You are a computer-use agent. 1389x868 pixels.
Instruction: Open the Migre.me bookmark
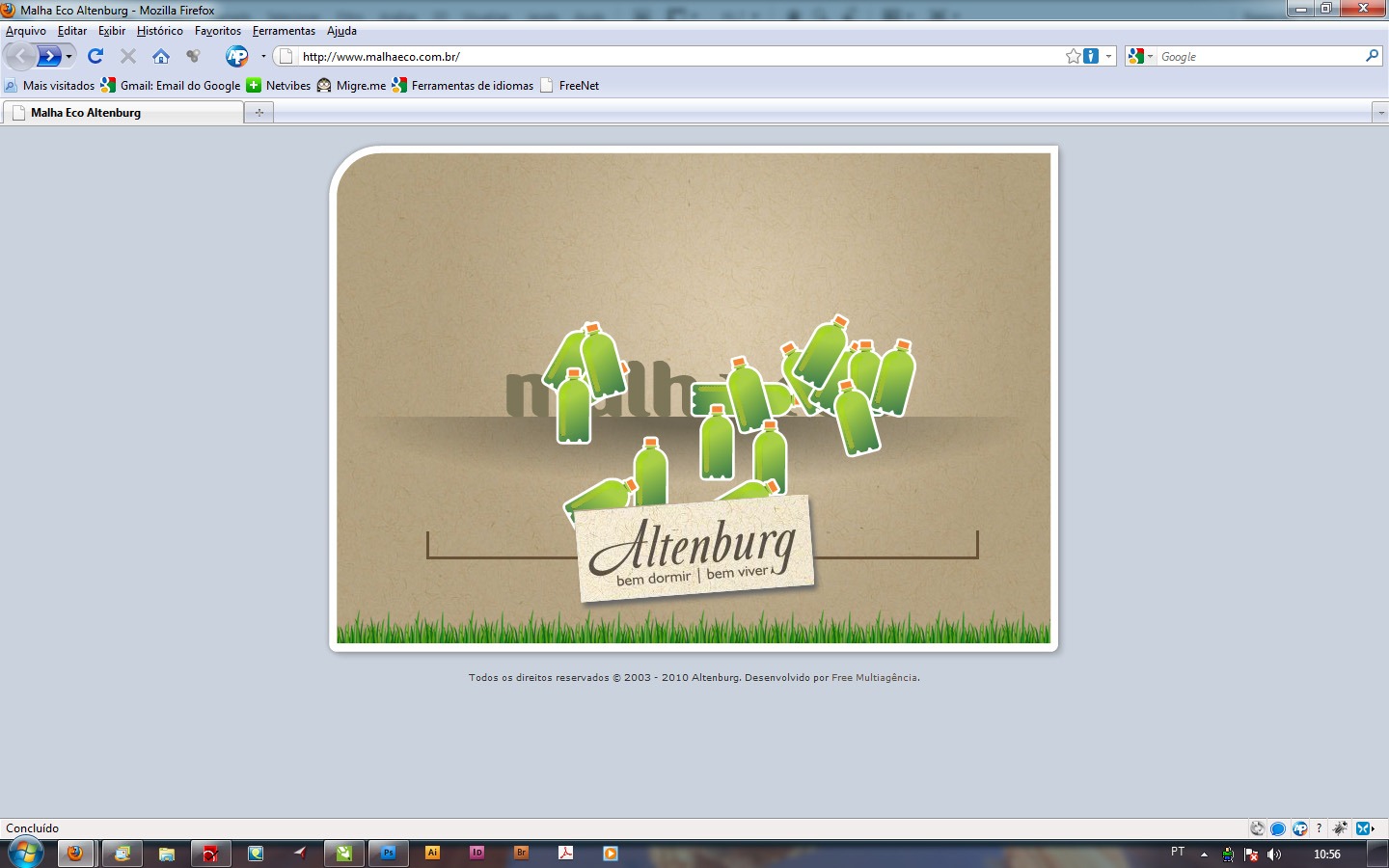click(351, 86)
